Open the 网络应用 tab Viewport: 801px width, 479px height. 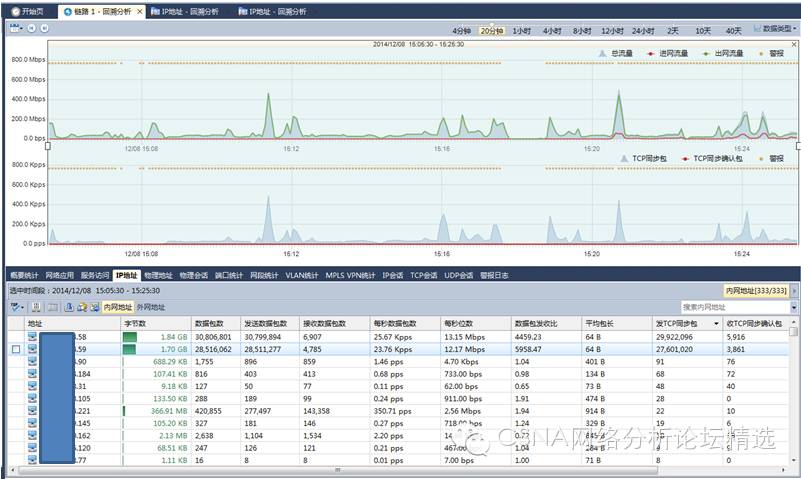[x=60, y=275]
